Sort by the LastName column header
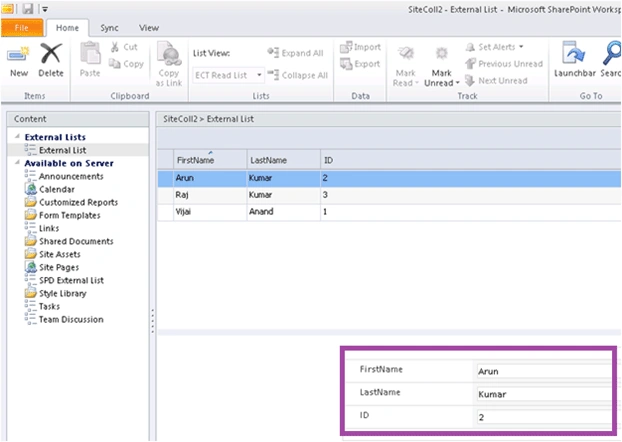 click(x=283, y=160)
